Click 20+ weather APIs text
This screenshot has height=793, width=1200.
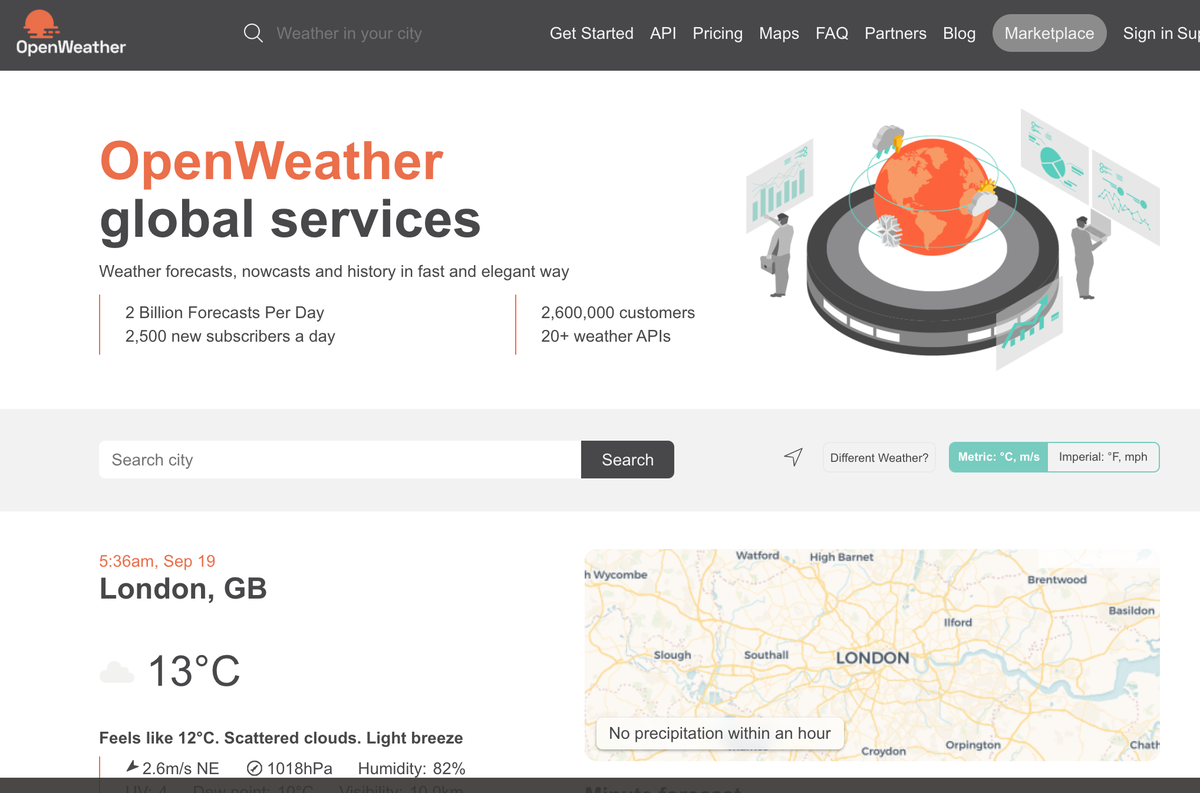606,336
